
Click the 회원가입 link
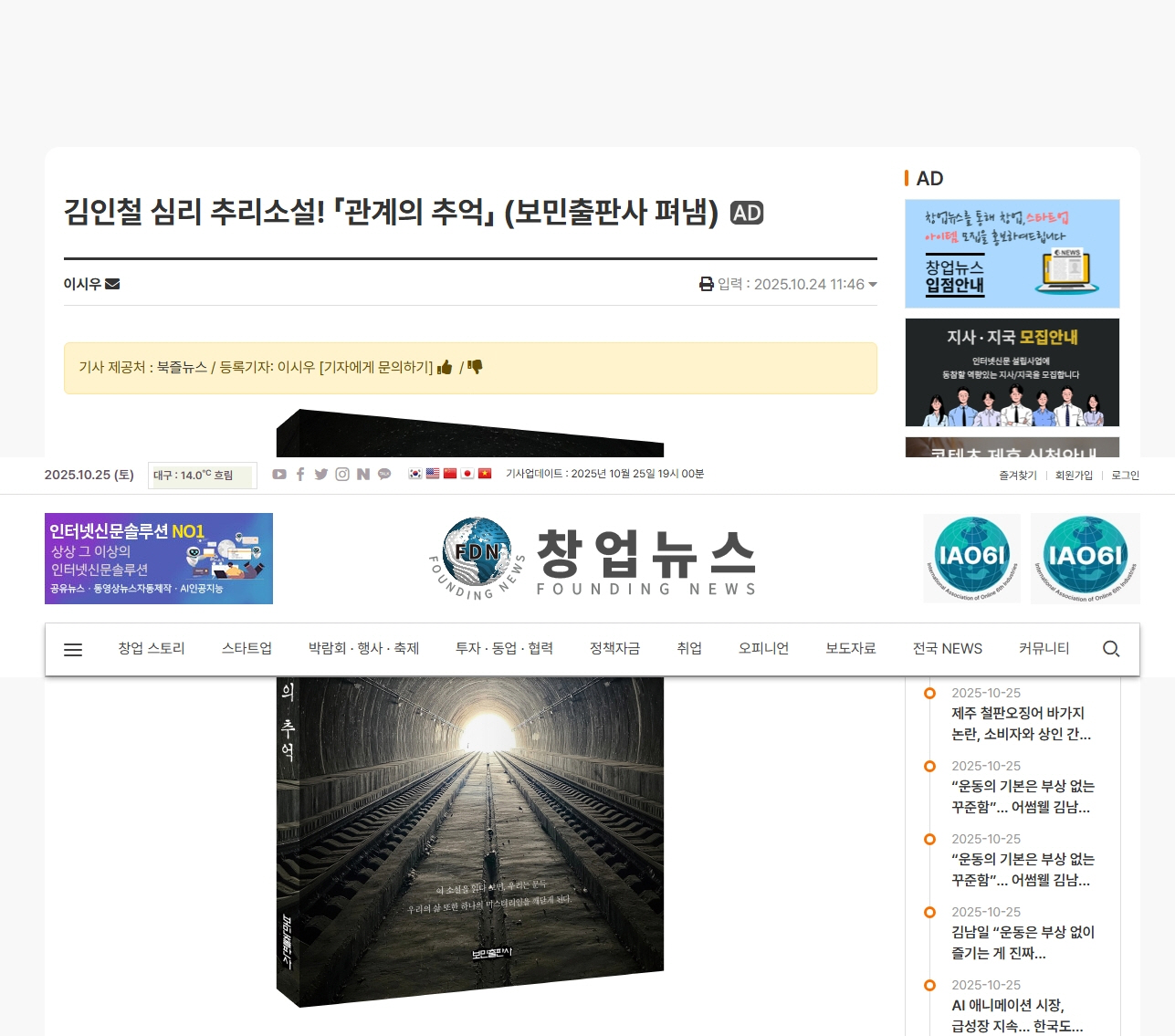[x=1074, y=476]
